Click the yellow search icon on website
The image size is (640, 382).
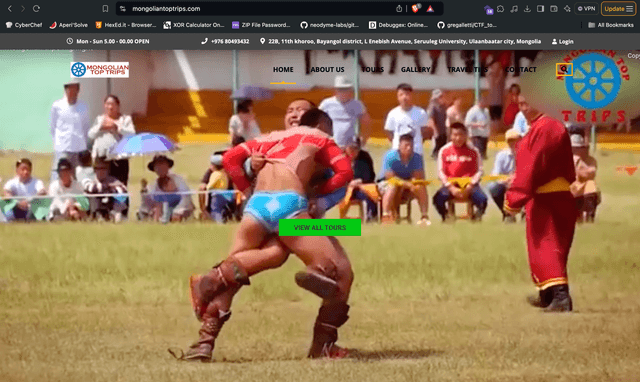564,69
